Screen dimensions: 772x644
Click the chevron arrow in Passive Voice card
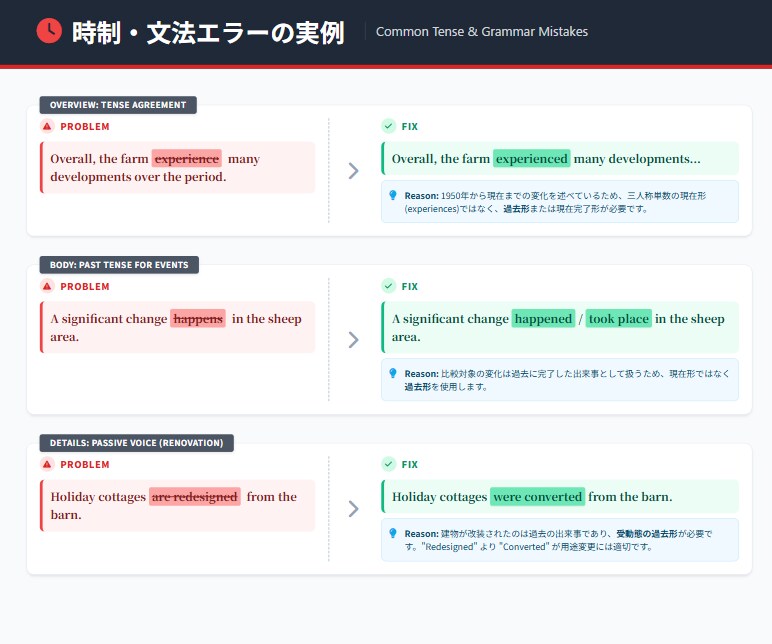coord(354,509)
